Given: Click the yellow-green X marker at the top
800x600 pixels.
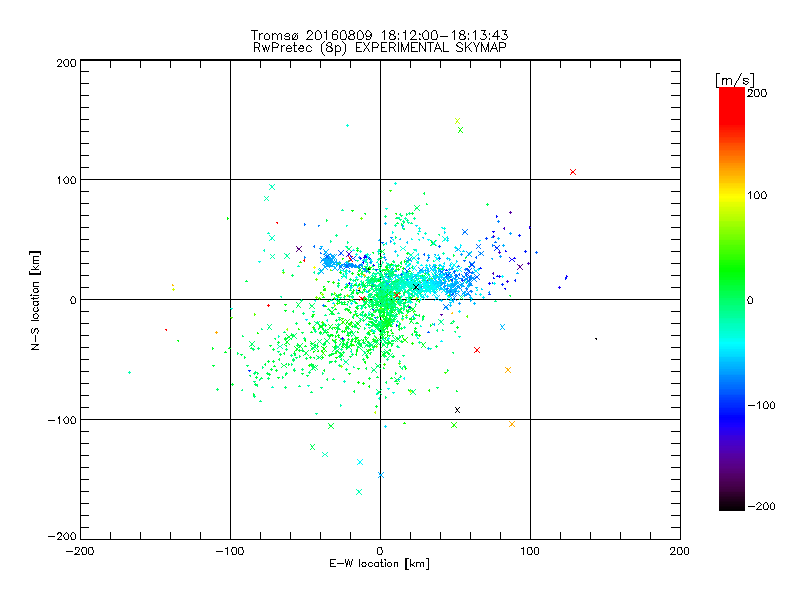Looking at the screenshot, I should pos(457,121).
